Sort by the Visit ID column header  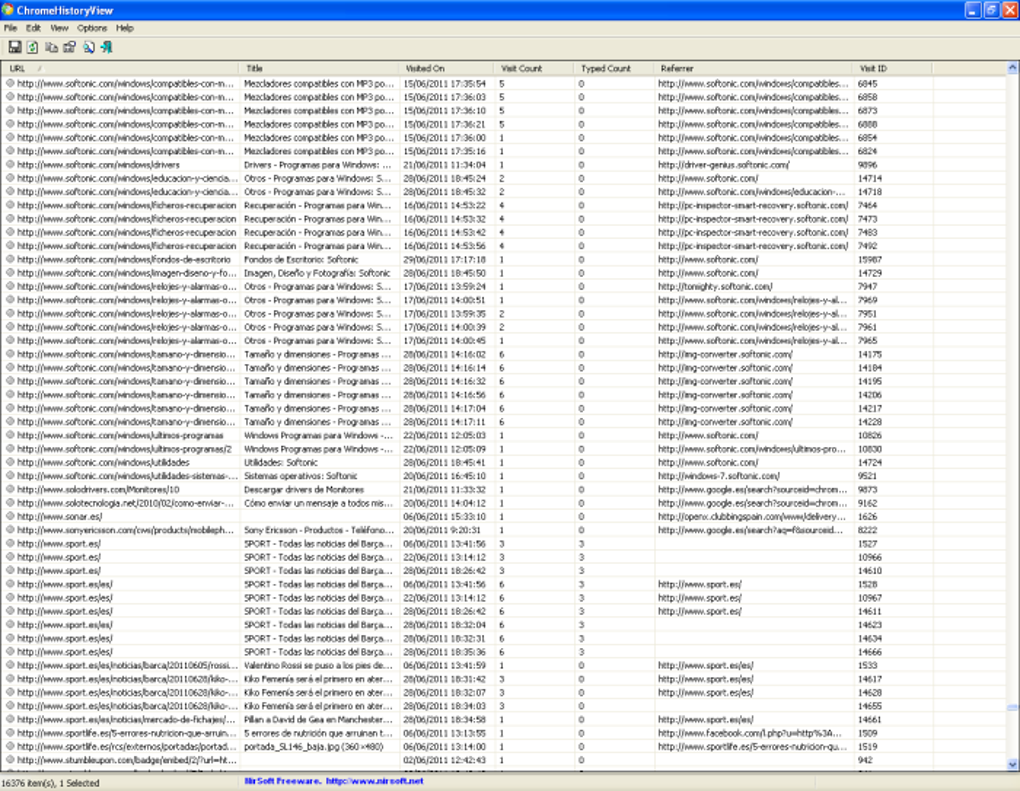pos(892,68)
